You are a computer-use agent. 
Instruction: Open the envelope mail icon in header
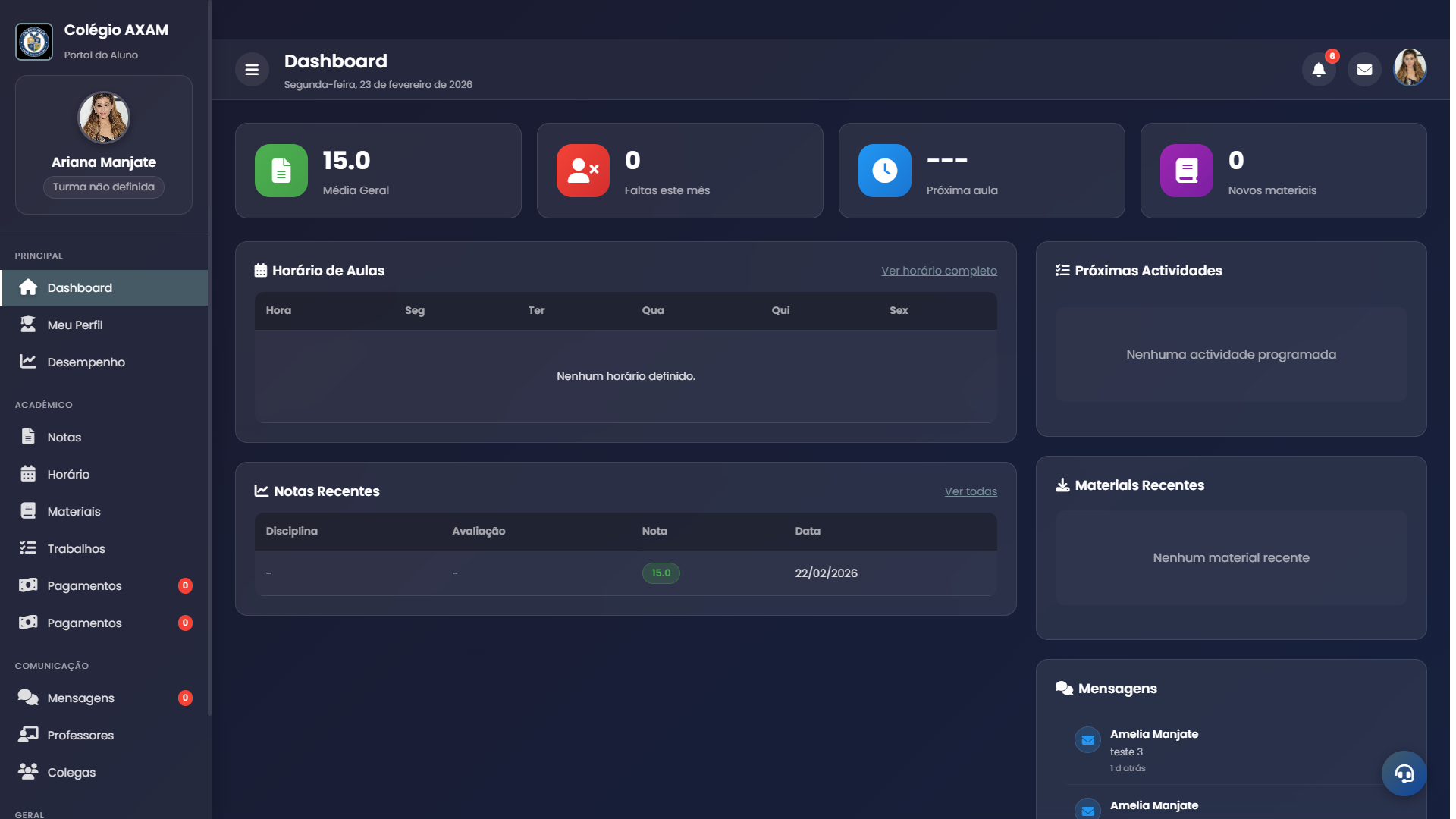coord(1364,70)
